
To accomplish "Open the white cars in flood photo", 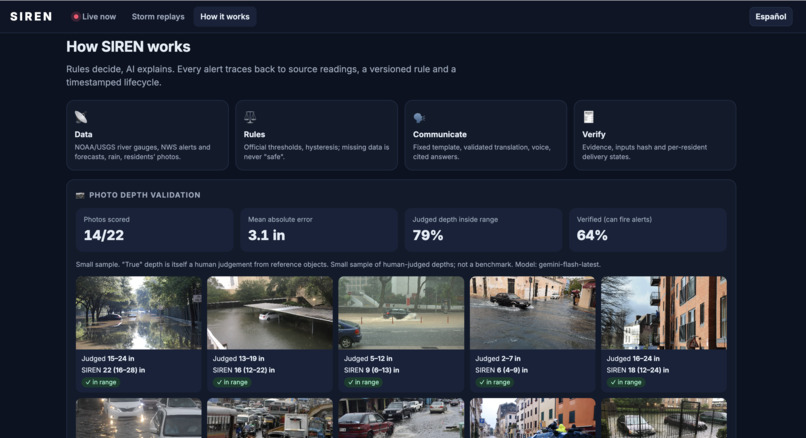I will click(x=138, y=418).
